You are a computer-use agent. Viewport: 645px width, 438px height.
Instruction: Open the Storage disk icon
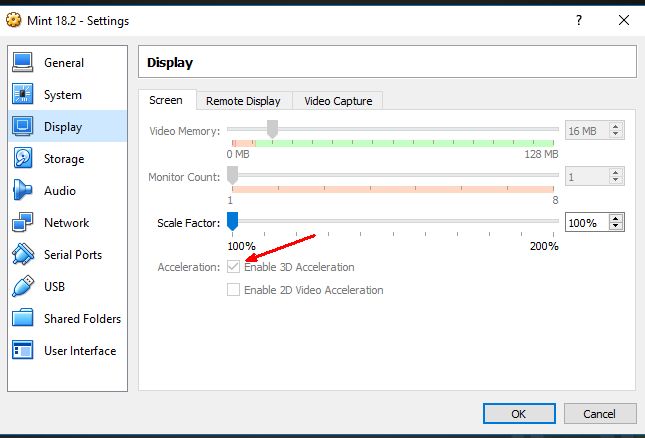pos(23,158)
